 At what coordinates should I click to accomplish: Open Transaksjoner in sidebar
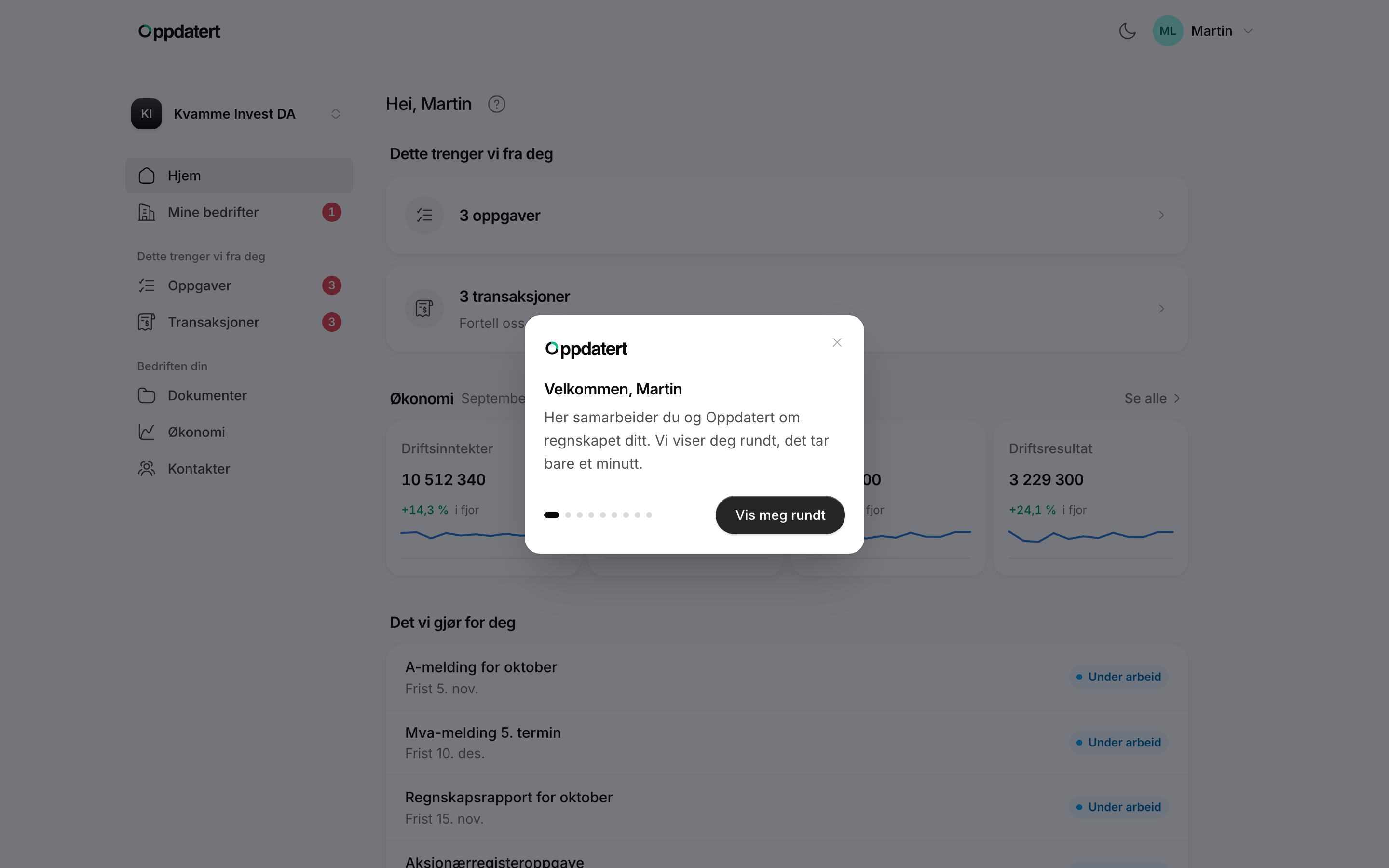tap(239, 322)
